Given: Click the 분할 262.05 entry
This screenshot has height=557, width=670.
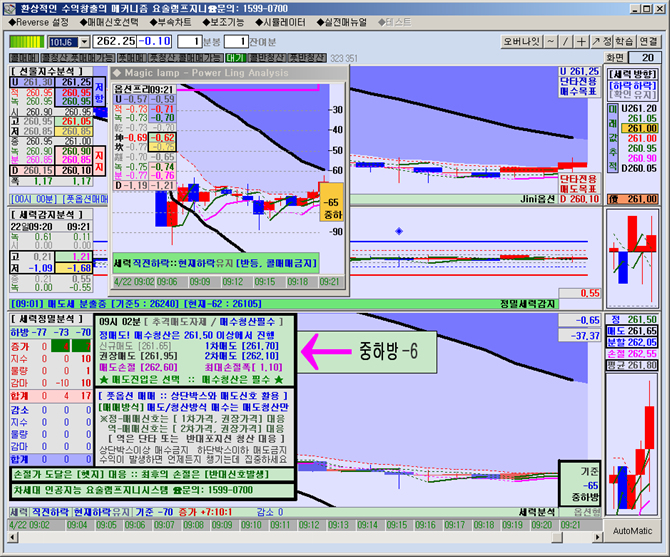Looking at the screenshot, I should 632,342.
